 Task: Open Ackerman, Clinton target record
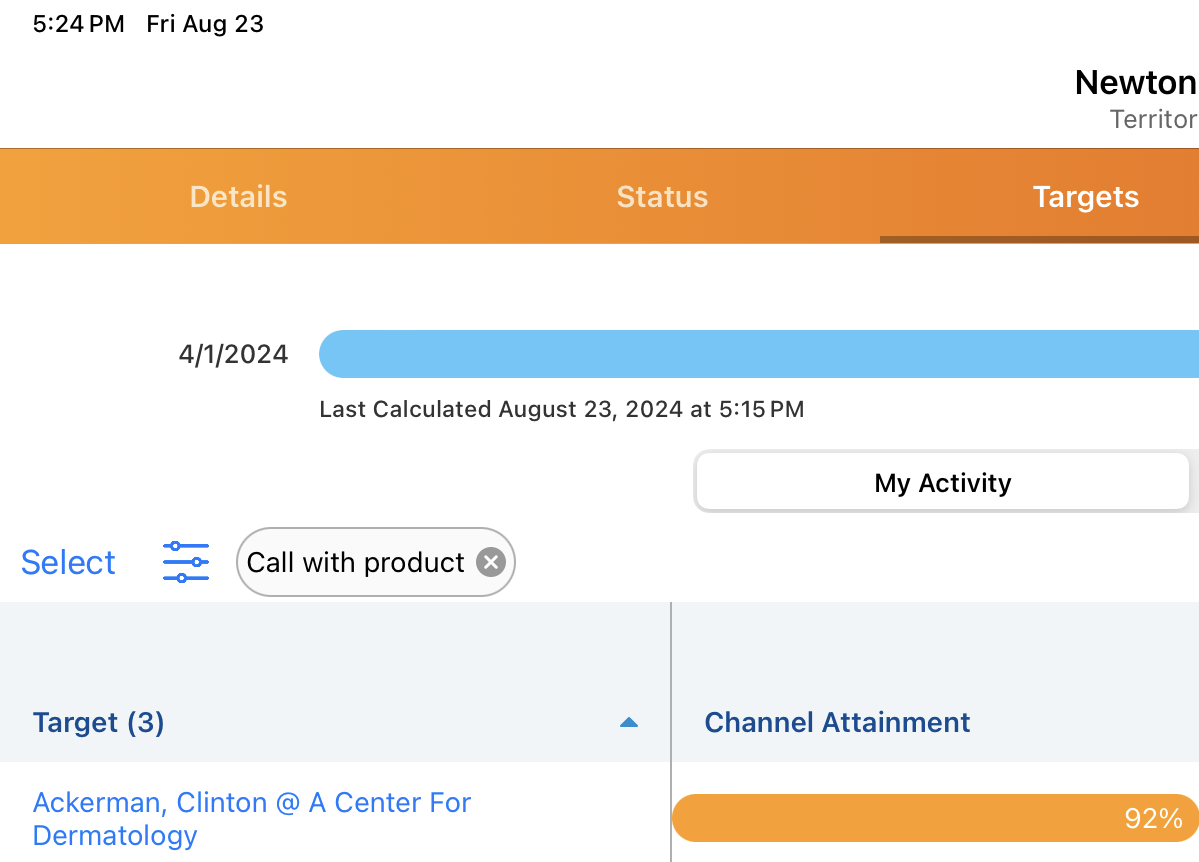click(251, 818)
